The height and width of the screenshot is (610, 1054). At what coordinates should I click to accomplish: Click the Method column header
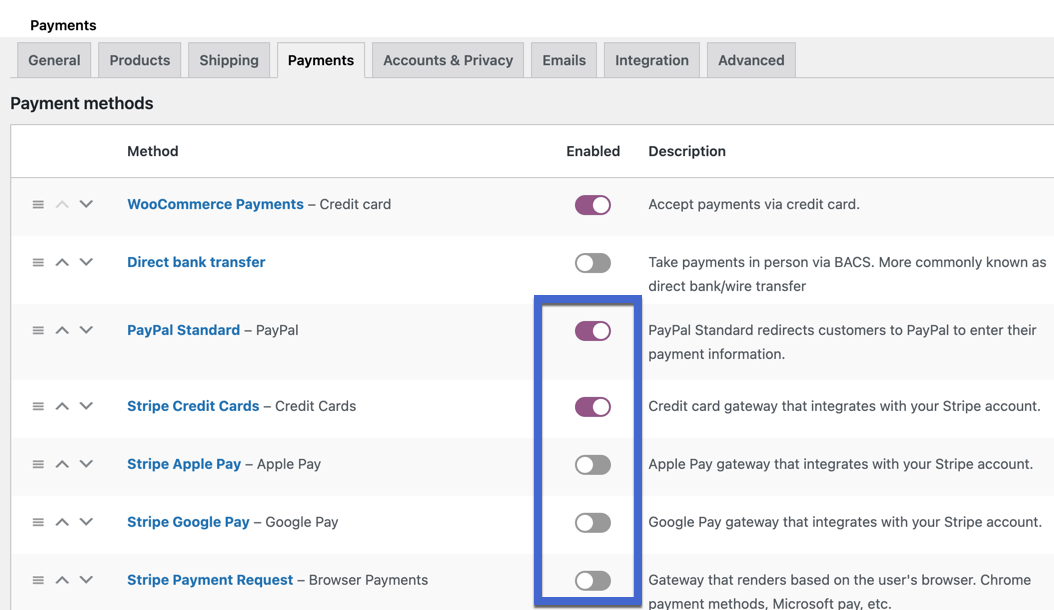pyautogui.click(x=153, y=151)
